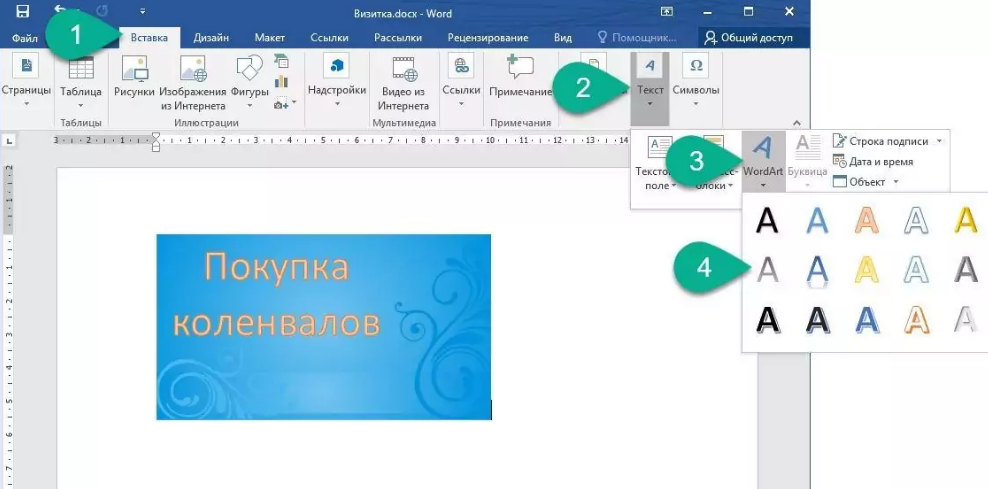Click Дата и время option
988x489 pixels.
click(873, 161)
